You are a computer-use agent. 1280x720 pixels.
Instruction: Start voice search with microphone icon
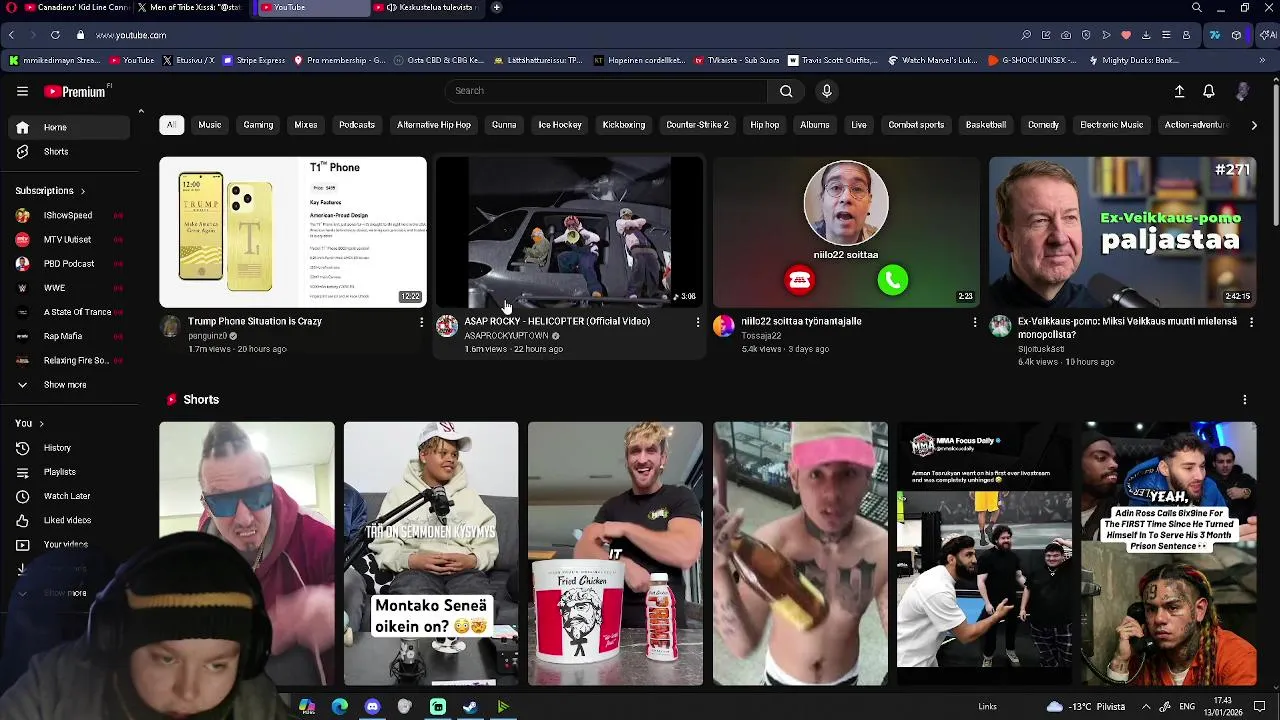pyautogui.click(x=827, y=91)
